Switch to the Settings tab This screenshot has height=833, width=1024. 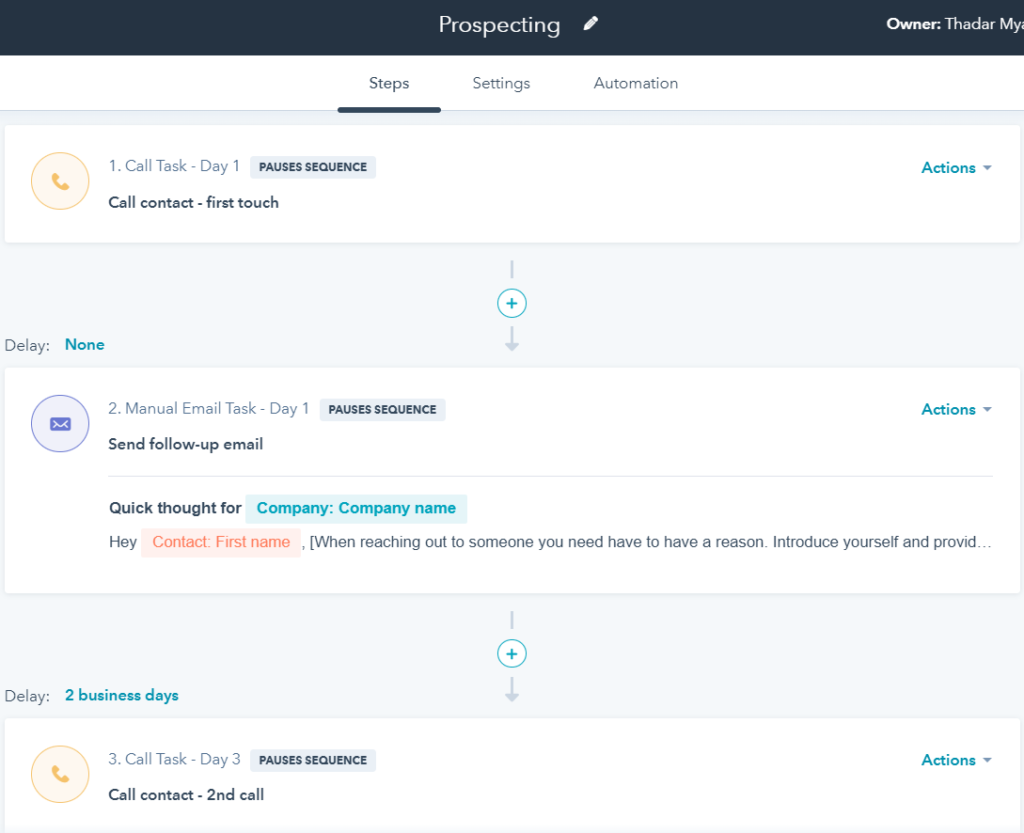pyautogui.click(x=501, y=83)
